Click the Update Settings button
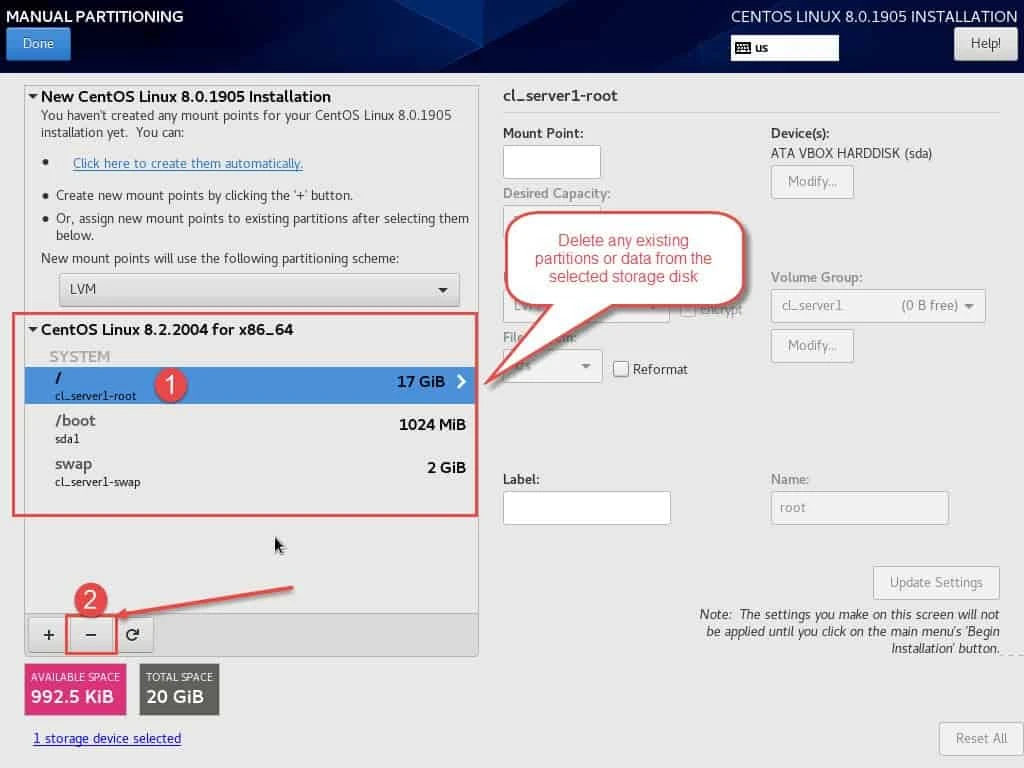This screenshot has width=1024, height=768. 935,582
